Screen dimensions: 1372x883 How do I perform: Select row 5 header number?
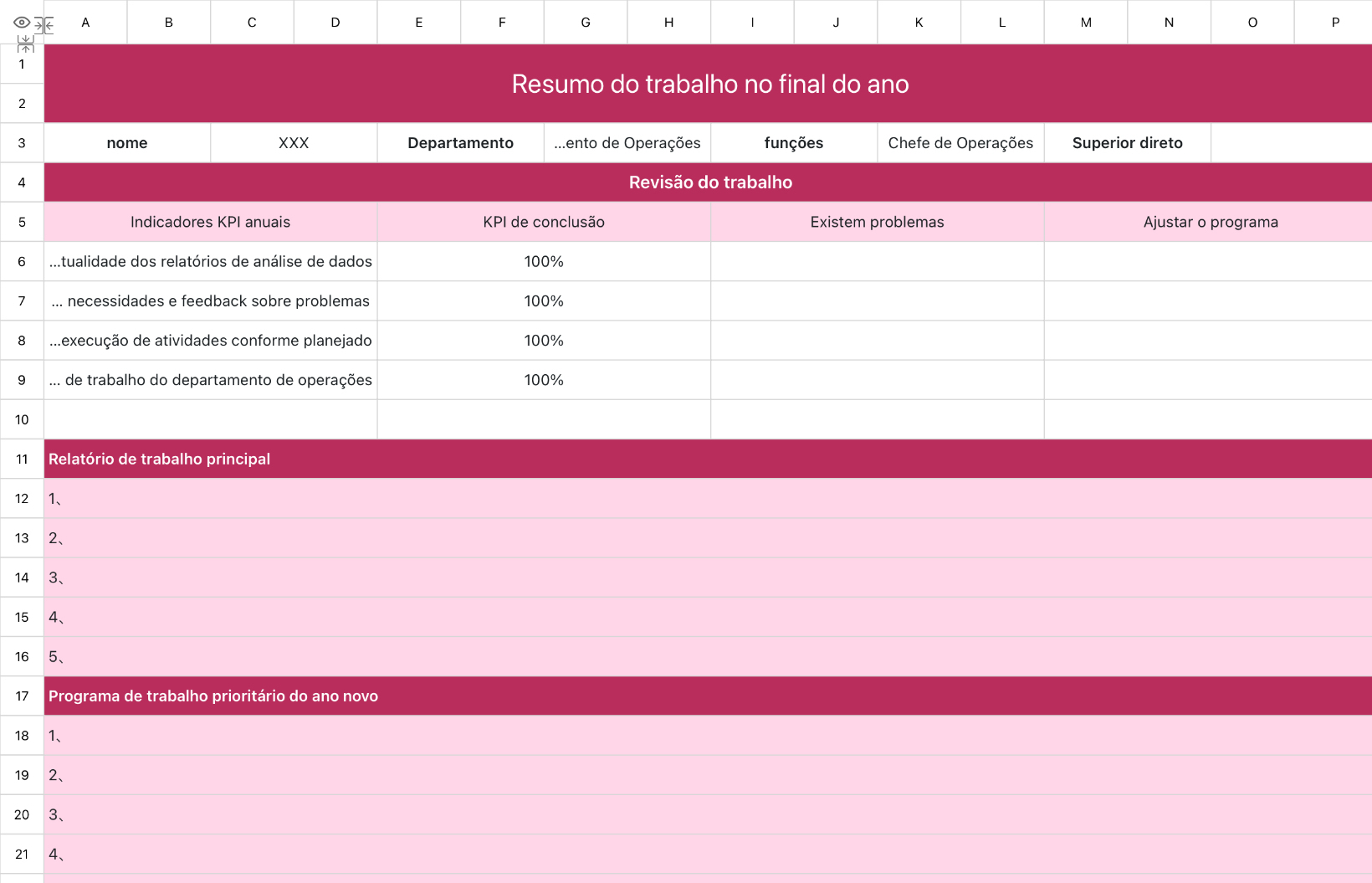[x=22, y=222]
